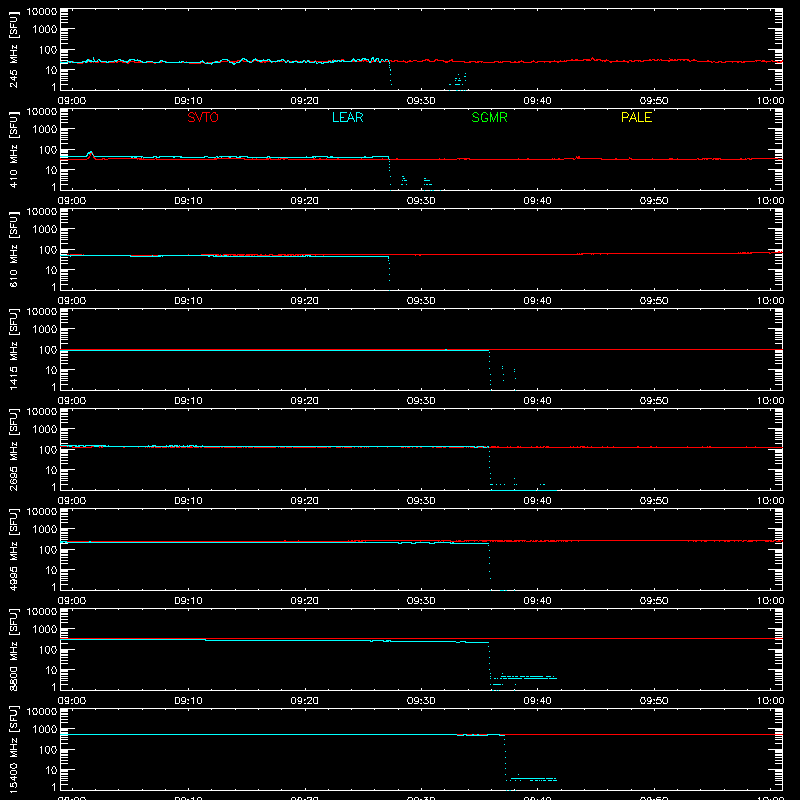
Task: Select the '1415 MHz [SFU]' axis title
Action: click(x=13, y=349)
